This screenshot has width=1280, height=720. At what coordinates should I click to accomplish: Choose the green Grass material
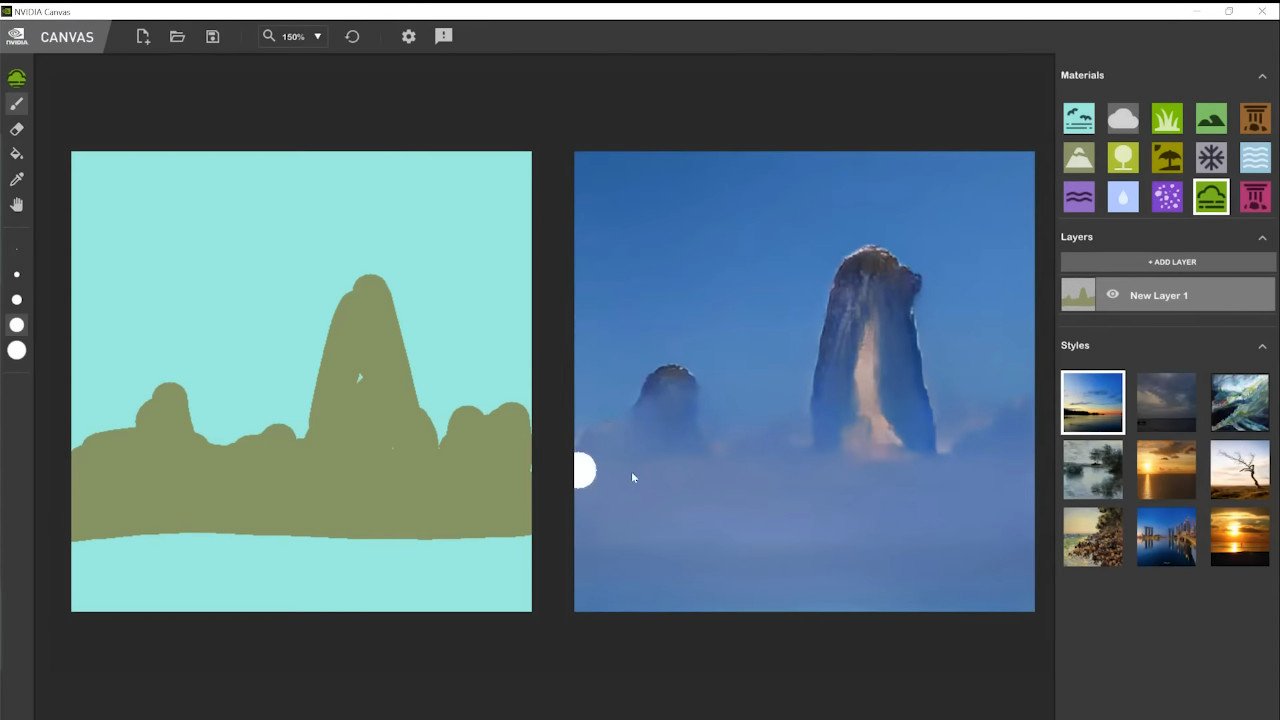[1167, 118]
